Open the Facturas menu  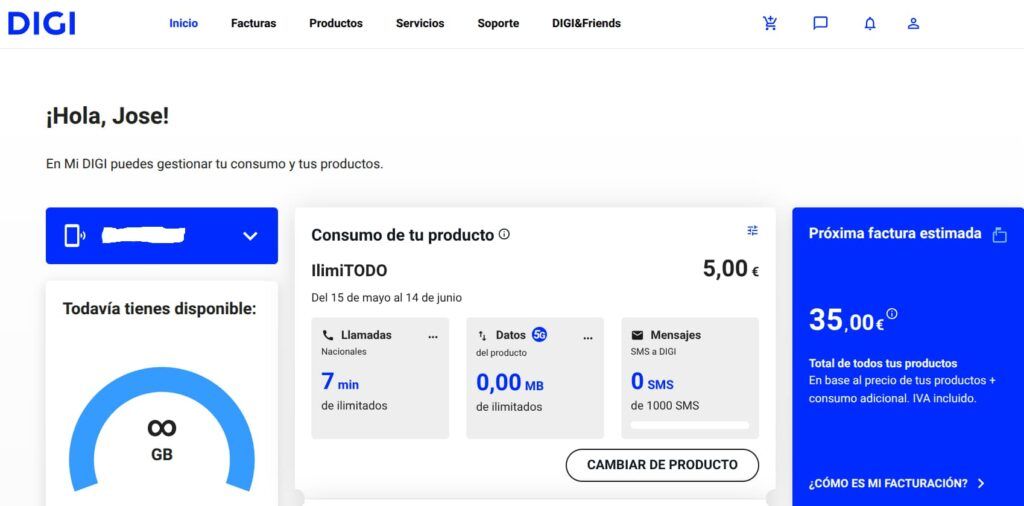click(253, 24)
